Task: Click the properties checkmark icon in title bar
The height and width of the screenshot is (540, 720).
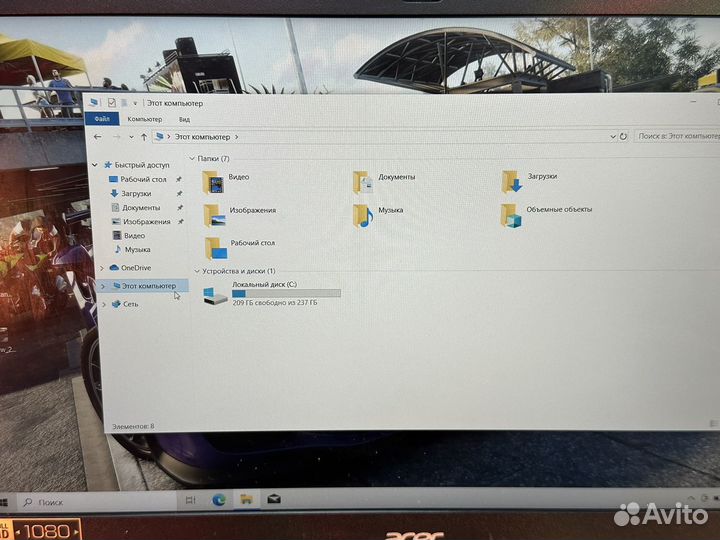Action: [112, 102]
